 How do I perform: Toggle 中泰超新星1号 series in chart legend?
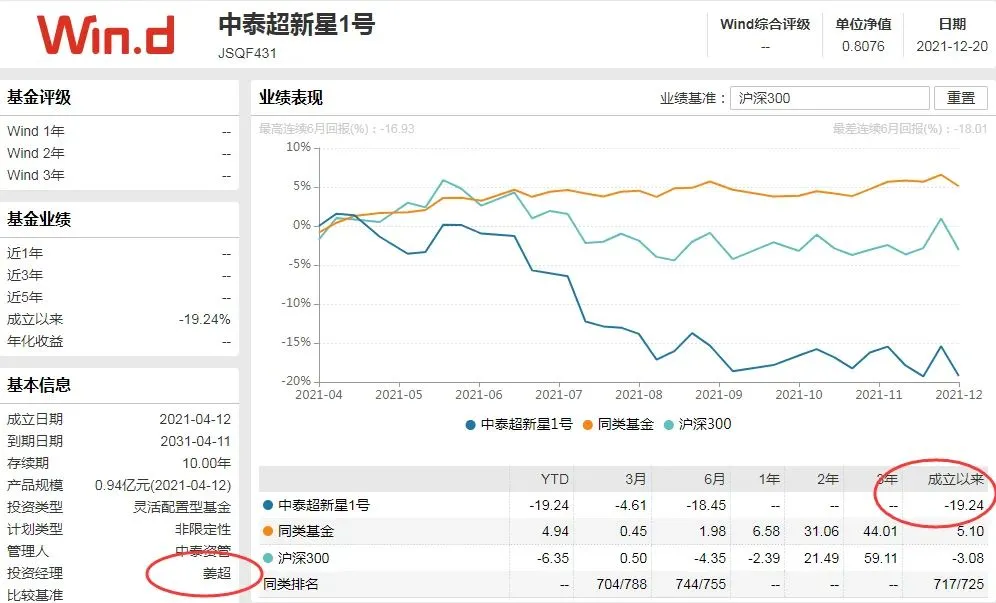click(x=519, y=424)
